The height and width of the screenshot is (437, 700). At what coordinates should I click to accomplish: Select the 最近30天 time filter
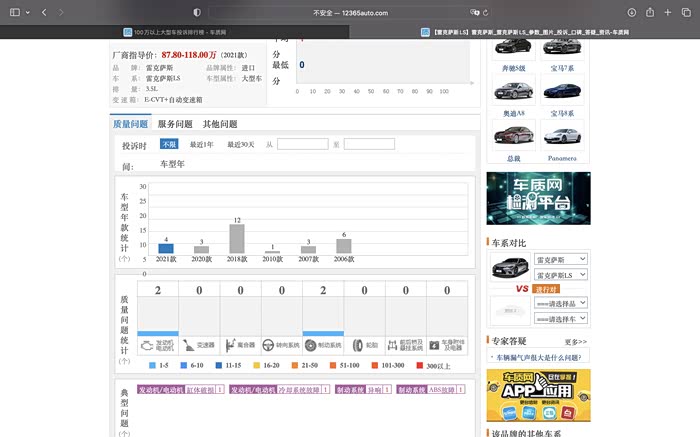tap(240, 145)
